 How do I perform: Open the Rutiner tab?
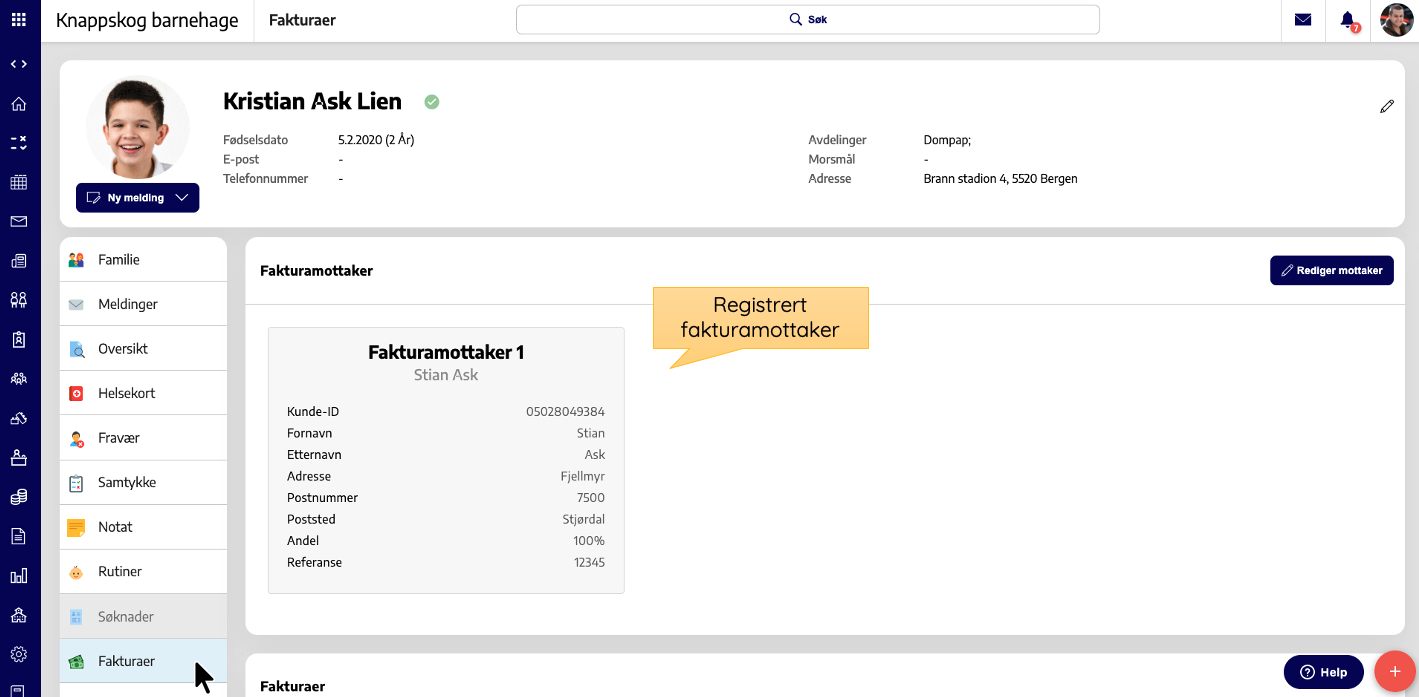click(143, 571)
